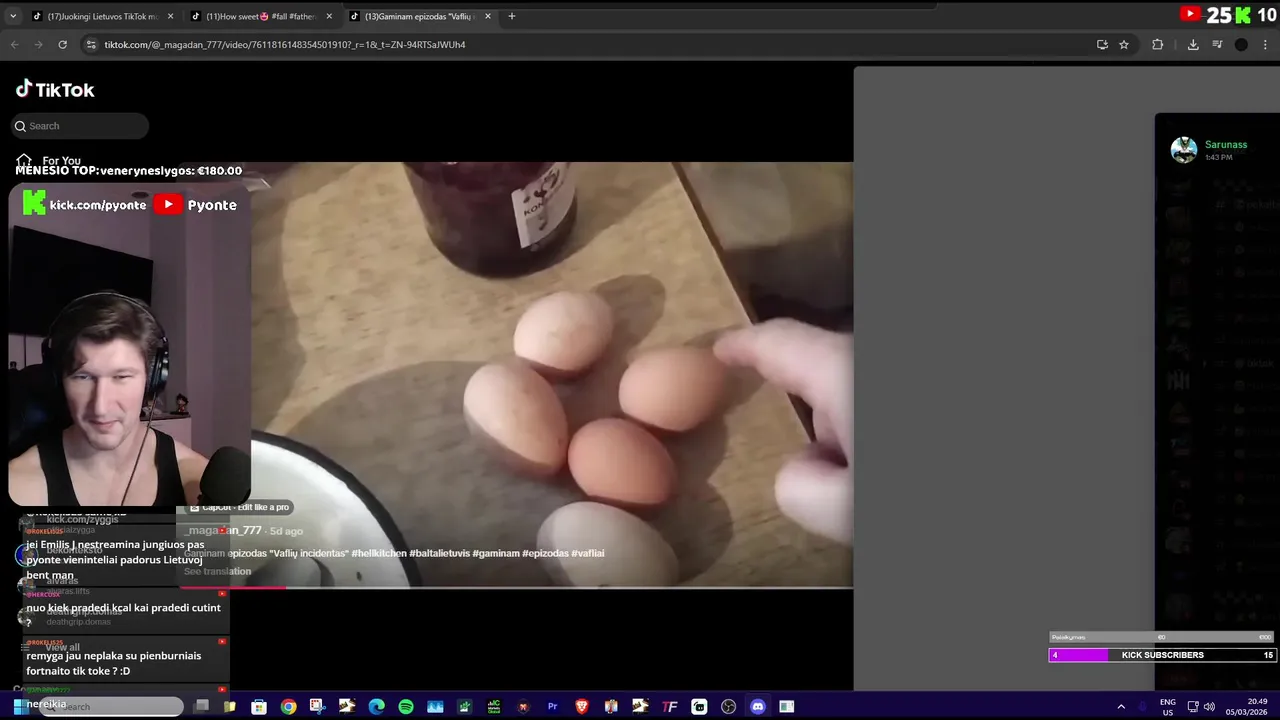
Task: Click 'See translation' under the caption
Action: pyautogui.click(x=217, y=572)
